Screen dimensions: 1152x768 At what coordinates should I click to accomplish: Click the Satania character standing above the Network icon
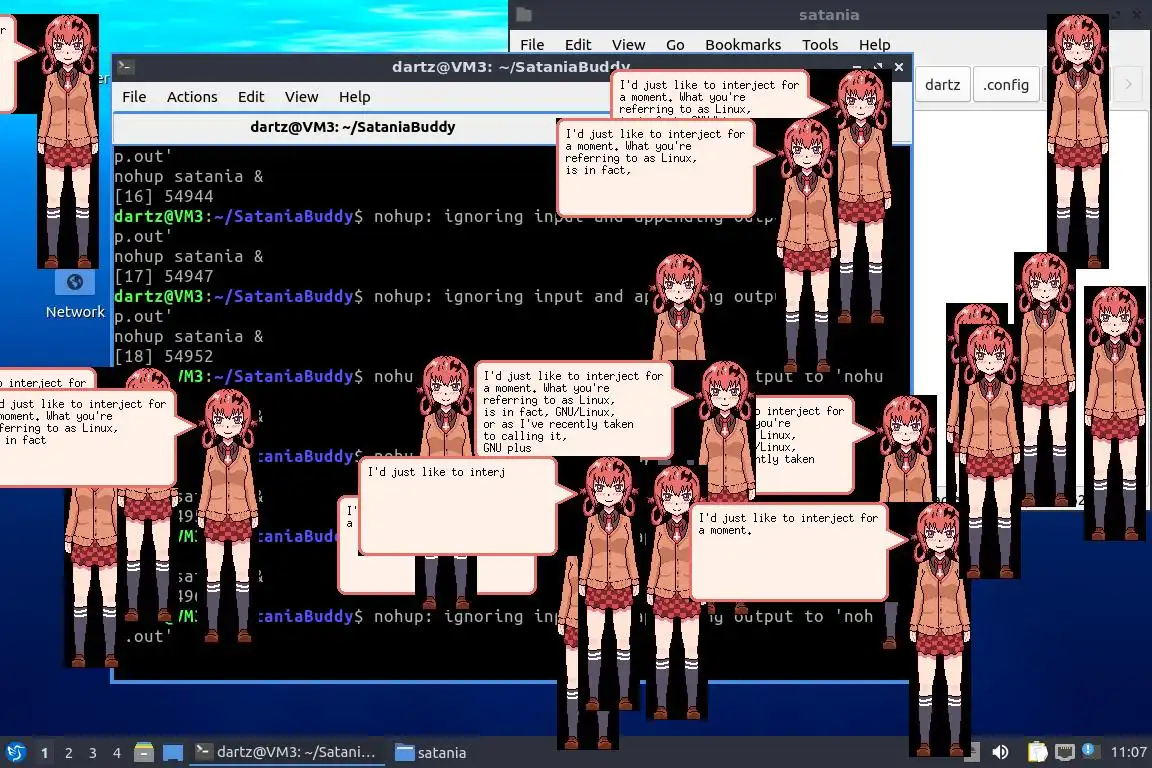click(68, 141)
